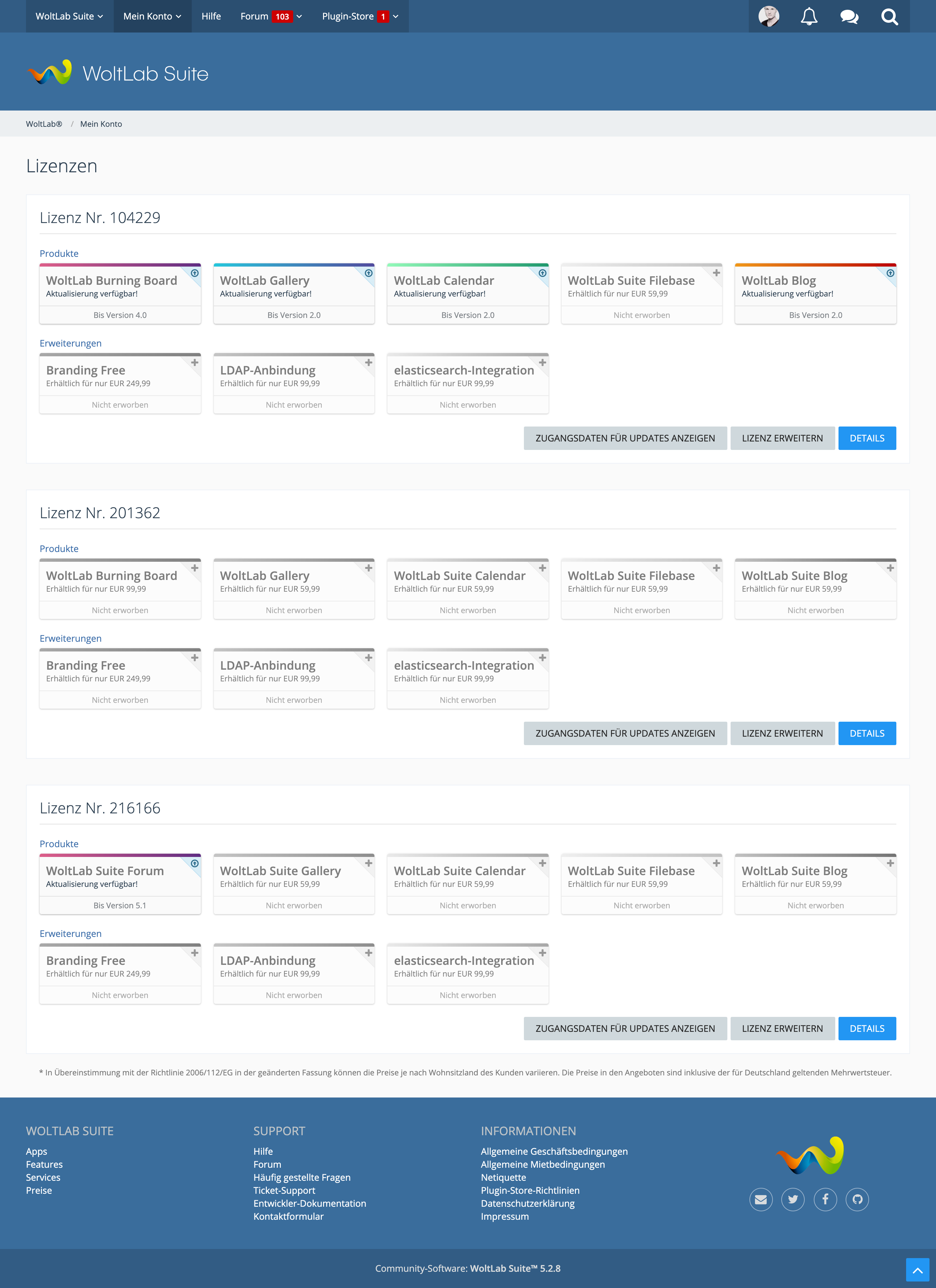This screenshot has height=1288, width=936.
Task: Click LIZENZ ERWEITERN for Lizenz Nr. 201362
Action: pyautogui.click(x=782, y=733)
